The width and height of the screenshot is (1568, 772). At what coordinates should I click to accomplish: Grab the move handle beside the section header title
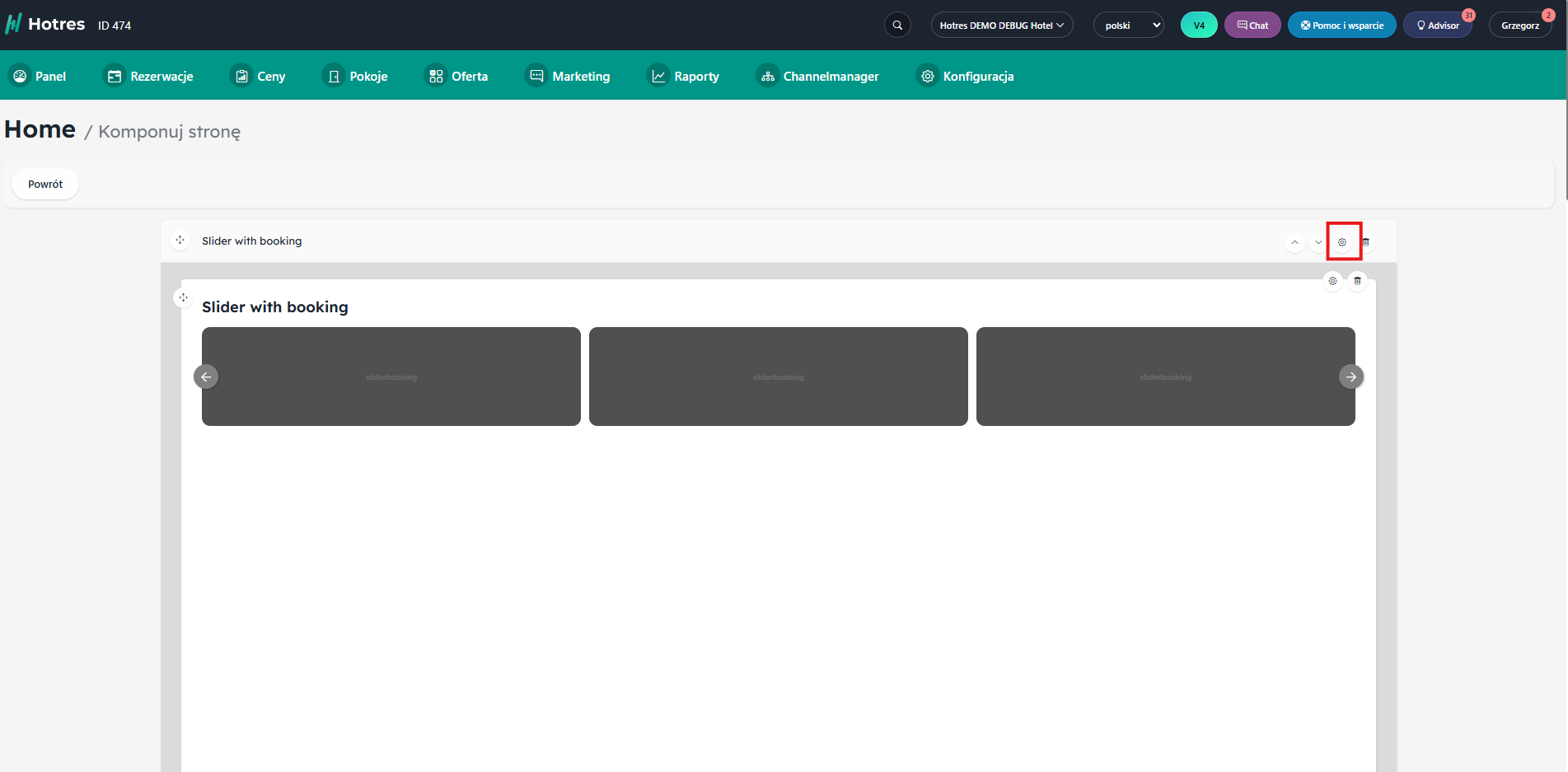[x=180, y=241]
